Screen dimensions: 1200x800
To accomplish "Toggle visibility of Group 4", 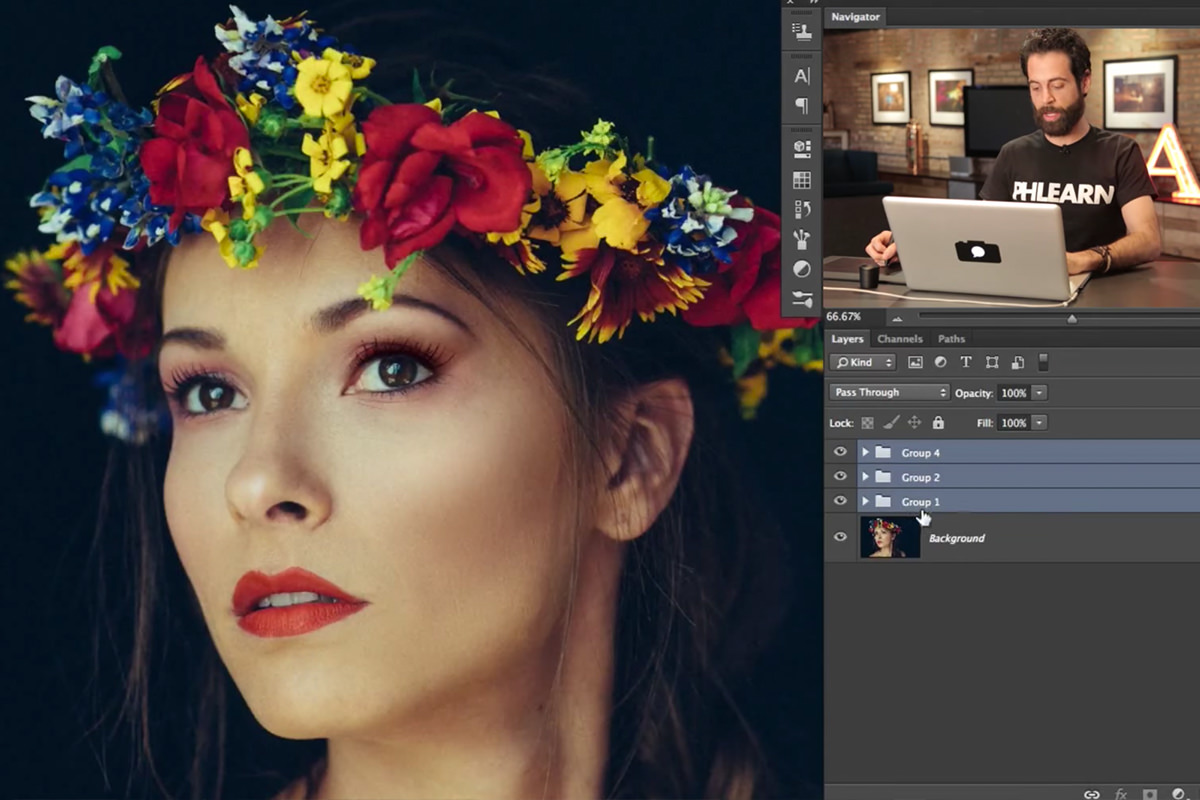I will click(x=840, y=452).
